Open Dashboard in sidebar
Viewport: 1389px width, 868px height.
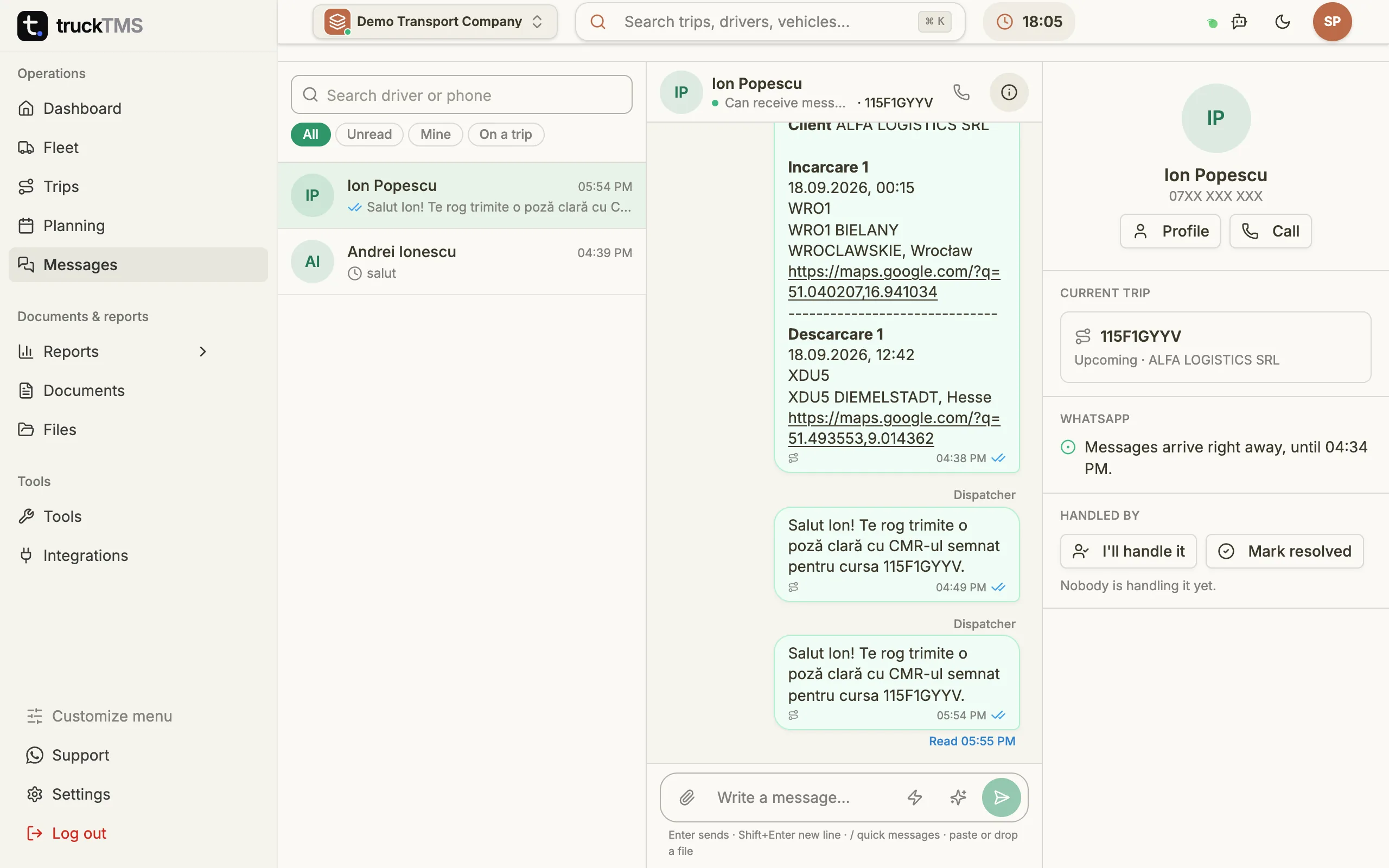(x=138, y=108)
